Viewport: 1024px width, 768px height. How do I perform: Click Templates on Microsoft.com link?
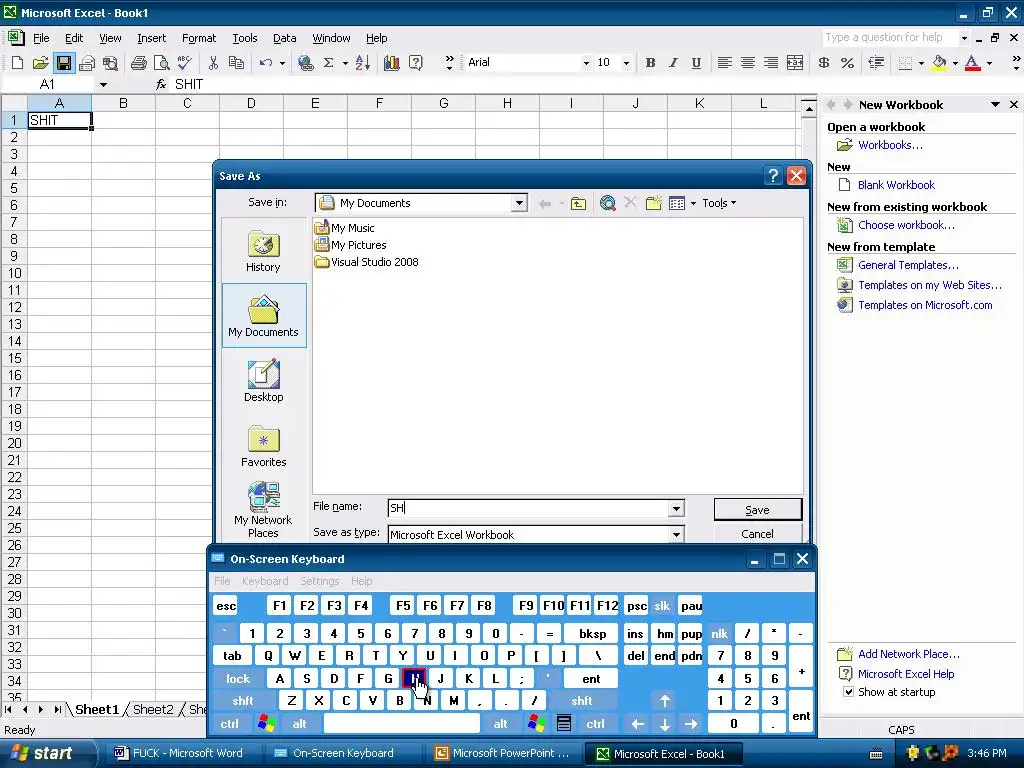pos(925,305)
